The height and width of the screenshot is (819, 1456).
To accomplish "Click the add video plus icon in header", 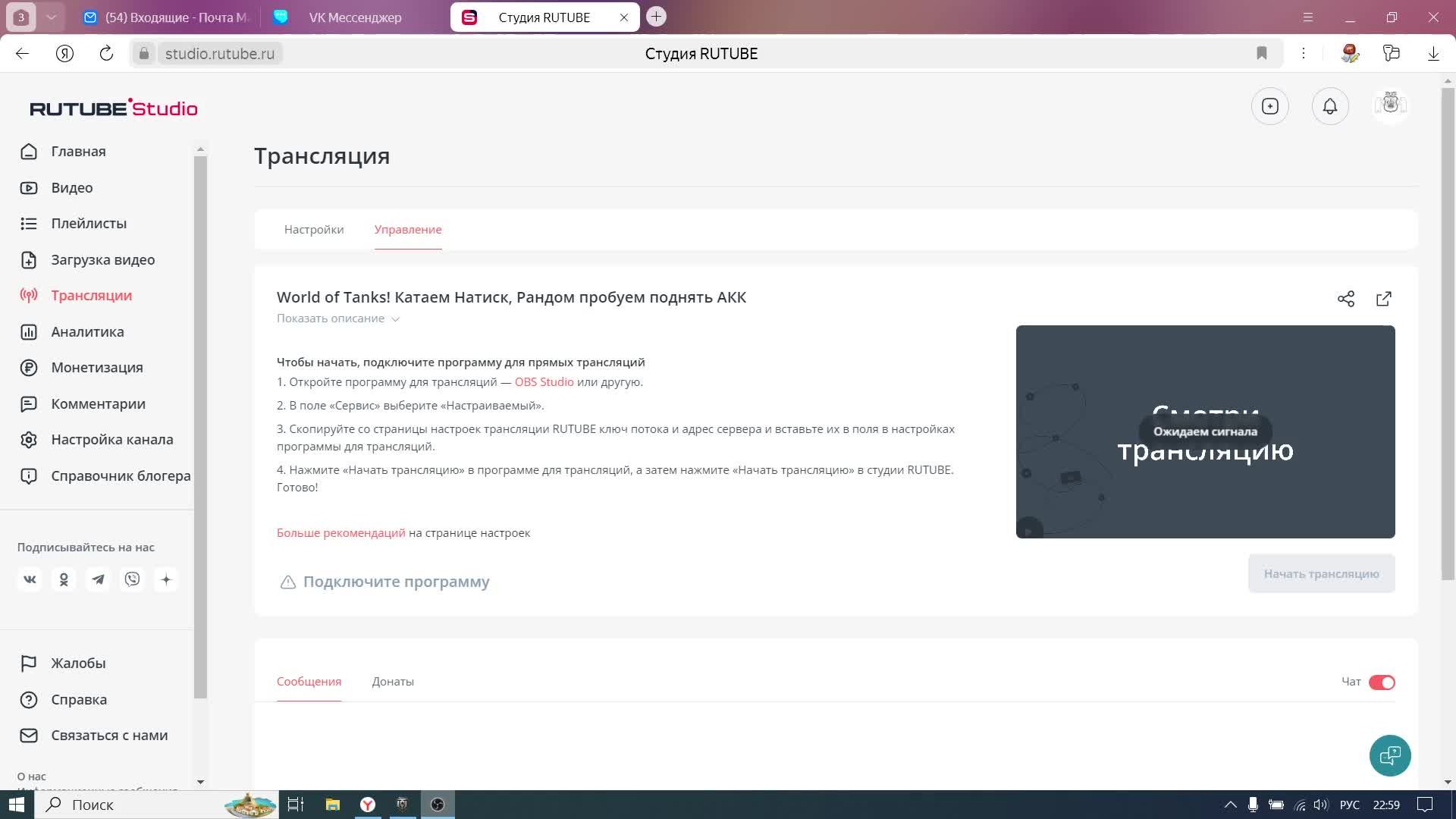I will 1270,106.
